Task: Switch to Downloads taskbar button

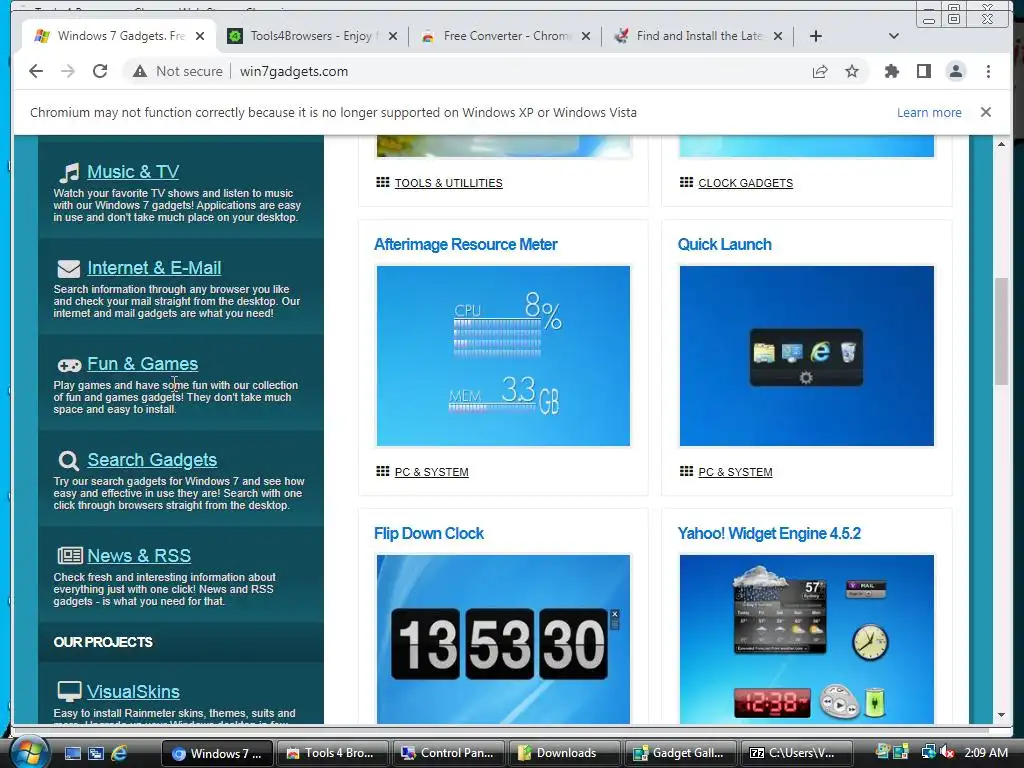Action: [x=565, y=753]
